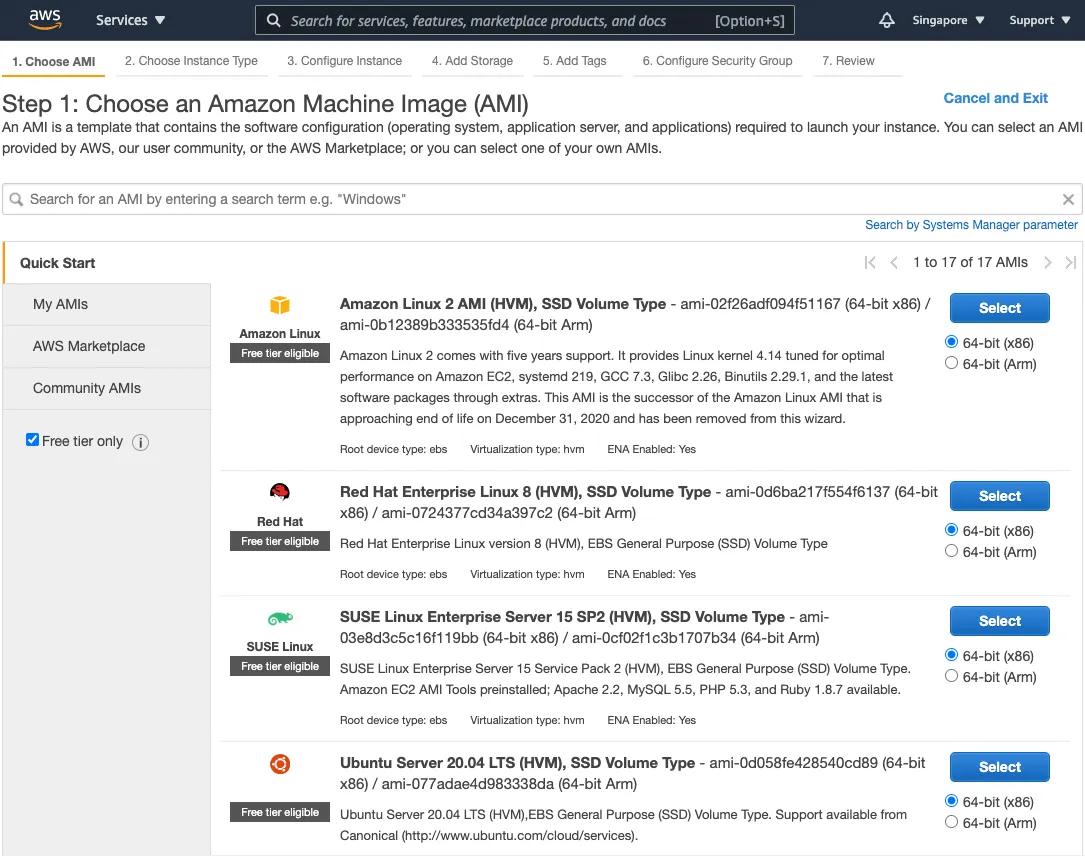Click the SUSE Linux chameleon icon
Screen dimensions: 1085x856
280,618
